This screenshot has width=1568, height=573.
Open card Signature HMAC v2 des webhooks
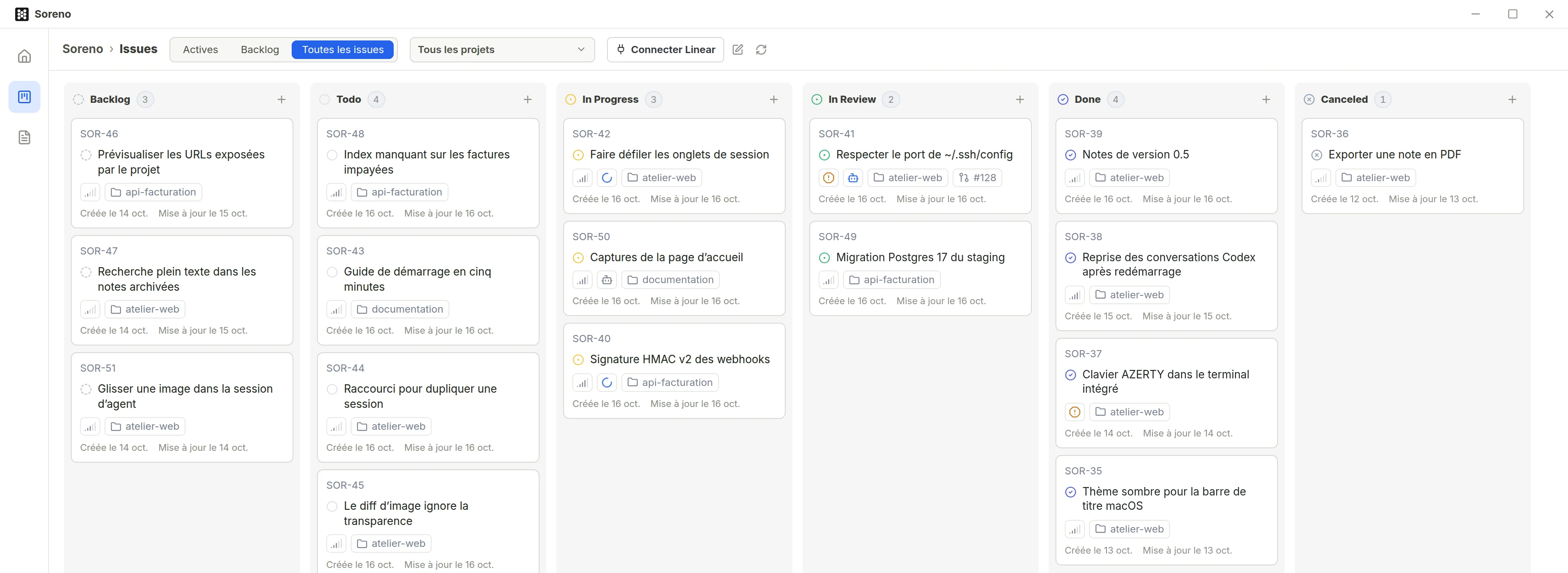674,370
